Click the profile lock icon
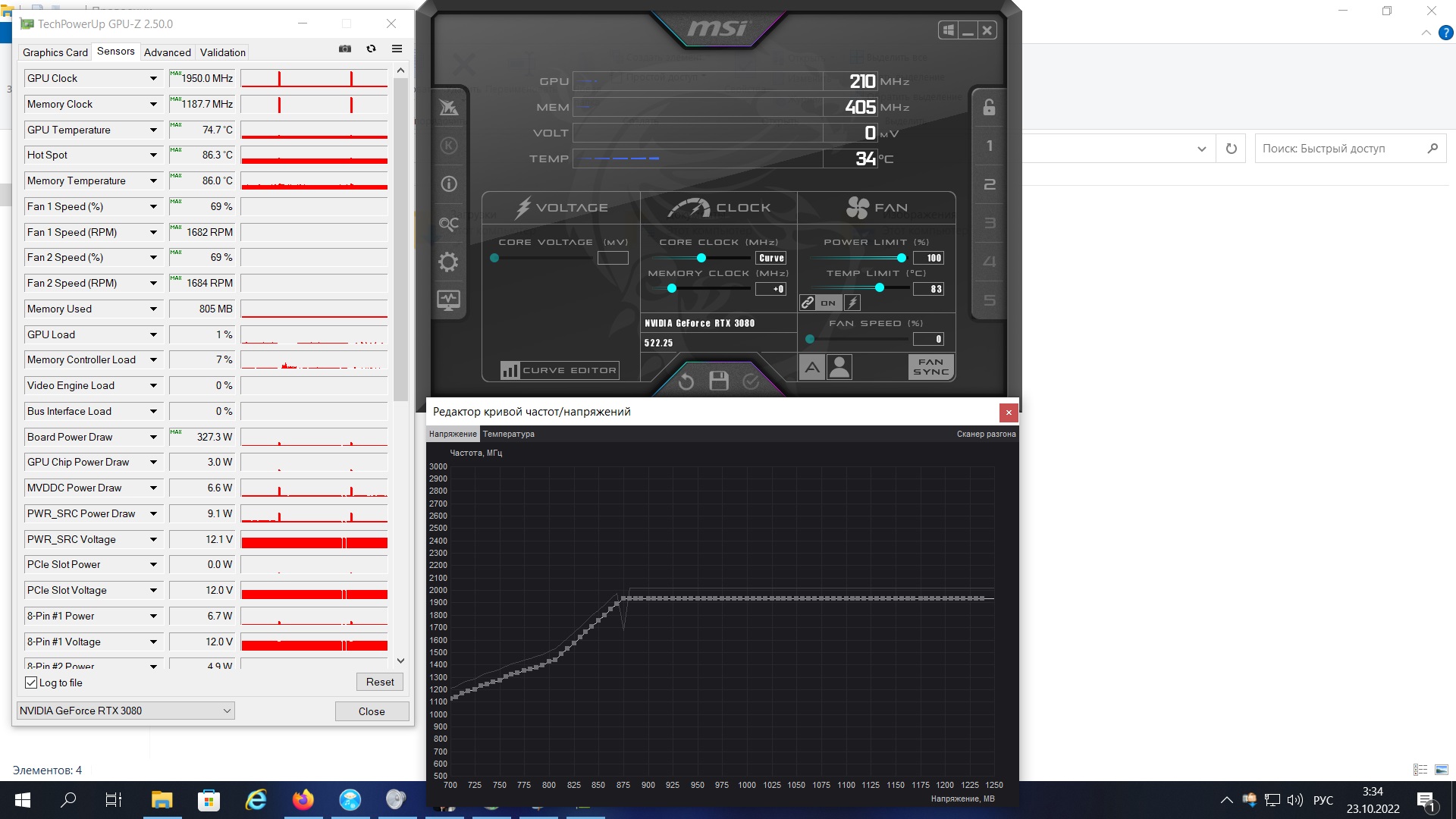The image size is (1456, 819). 989,107
